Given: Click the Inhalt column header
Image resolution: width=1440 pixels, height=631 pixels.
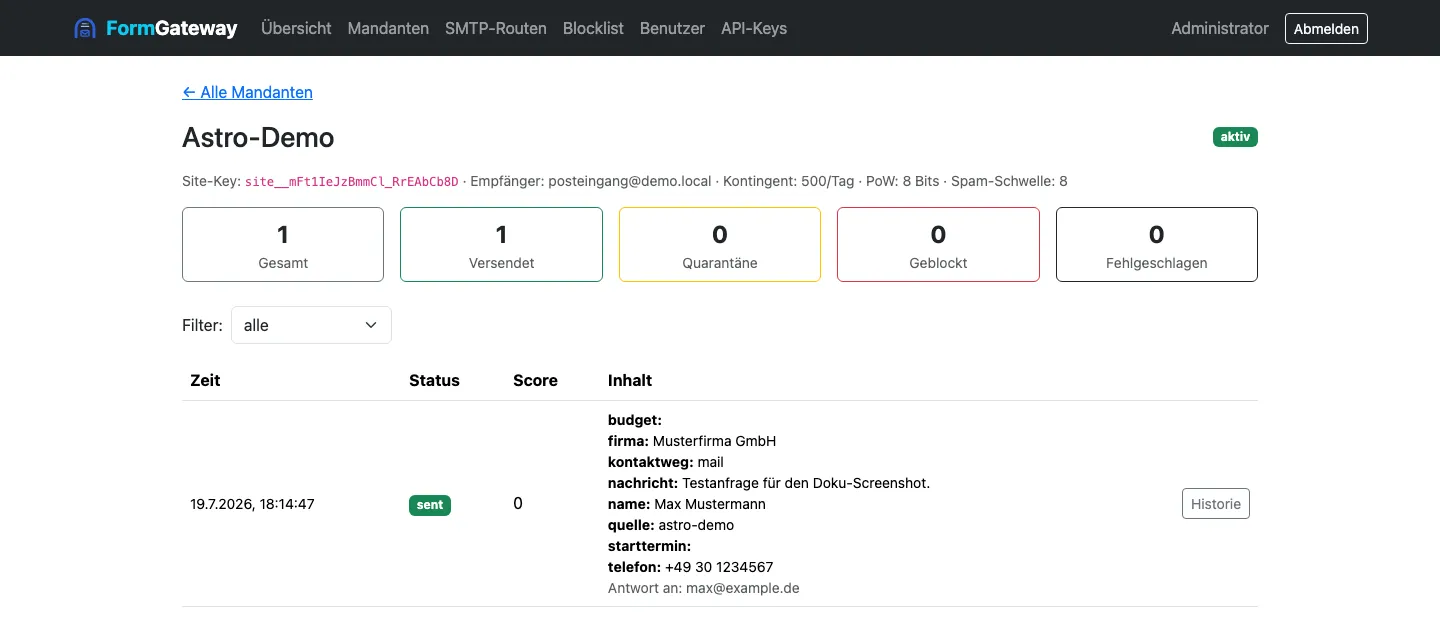Looking at the screenshot, I should click(630, 380).
